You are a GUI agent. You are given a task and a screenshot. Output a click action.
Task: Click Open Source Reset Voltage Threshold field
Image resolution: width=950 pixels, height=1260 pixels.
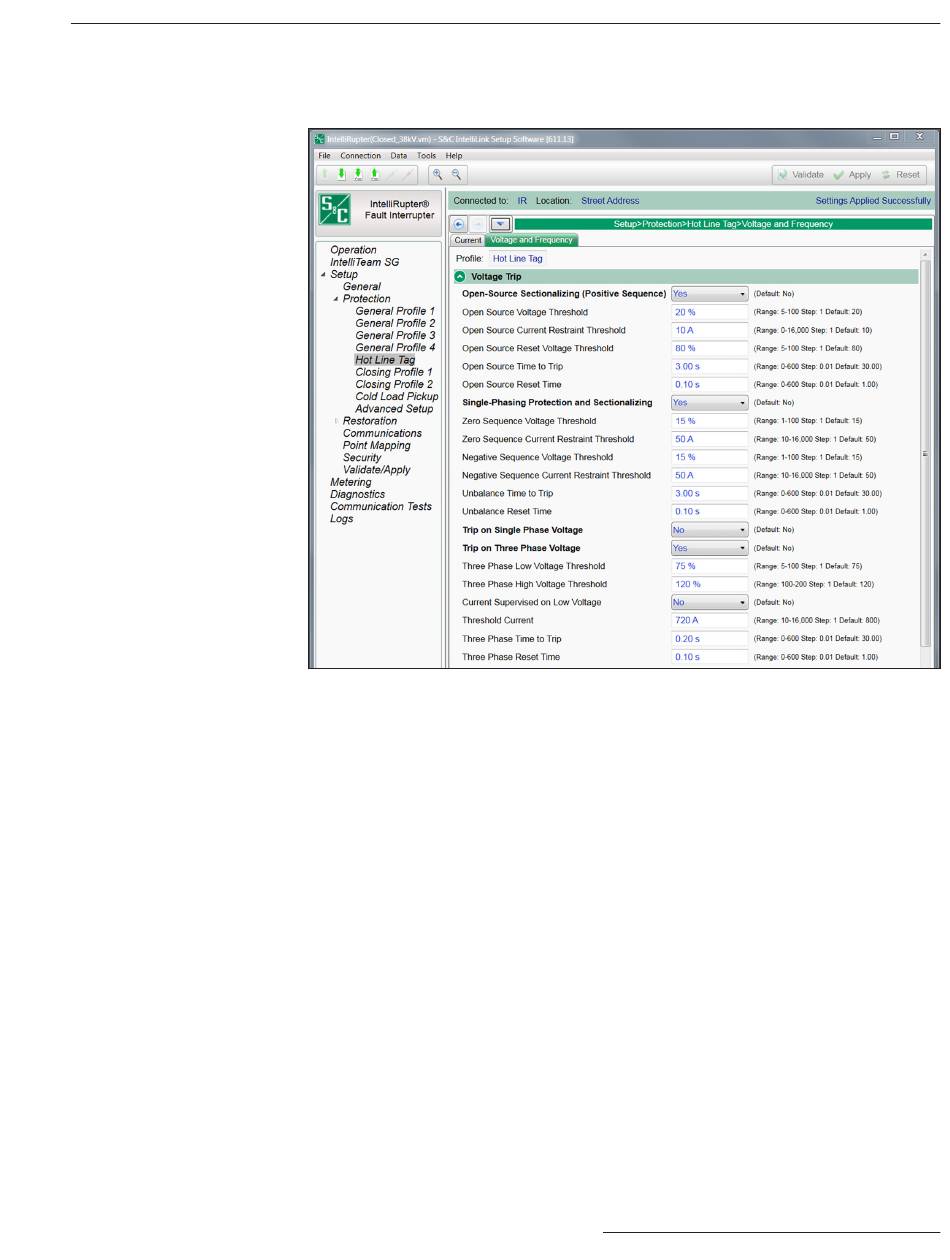point(709,348)
